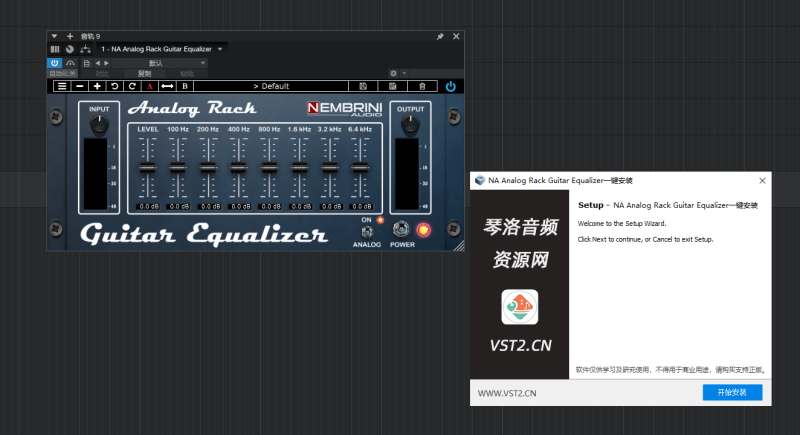Screen dimensions: 800x435
Task: Click the plugin window resize corner grip
Action: tap(459, 246)
